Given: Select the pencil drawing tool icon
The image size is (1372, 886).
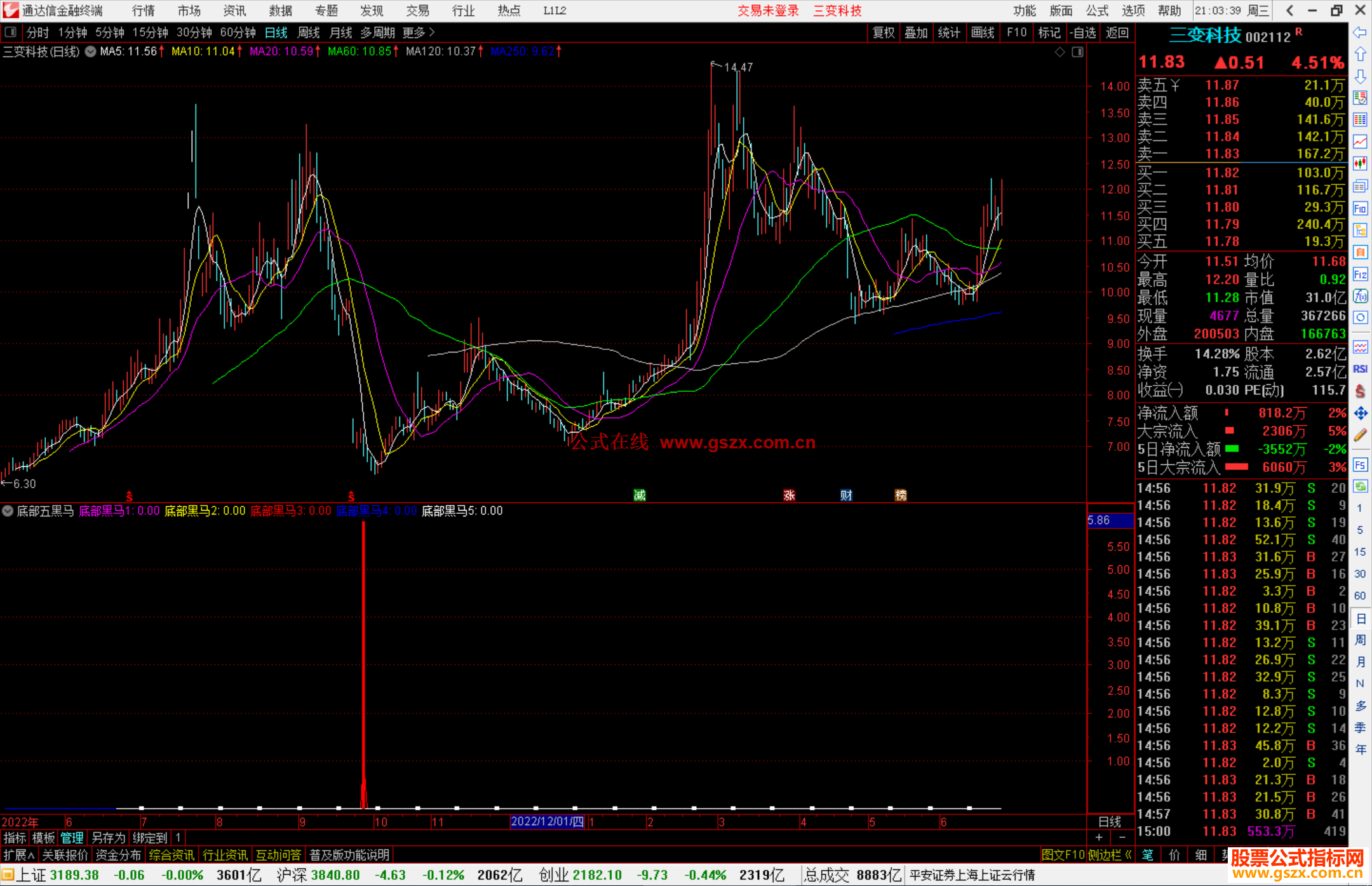Looking at the screenshot, I should pyautogui.click(x=1360, y=436).
